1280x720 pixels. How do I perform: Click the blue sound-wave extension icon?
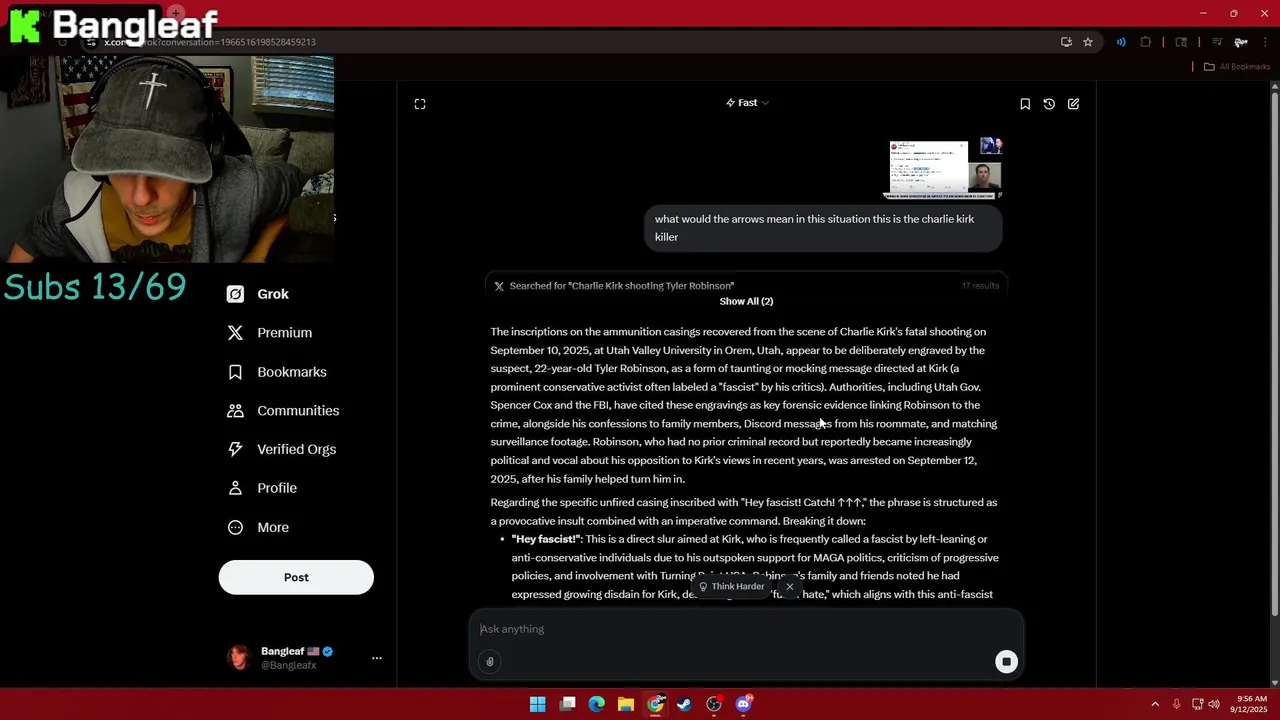(x=1121, y=42)
